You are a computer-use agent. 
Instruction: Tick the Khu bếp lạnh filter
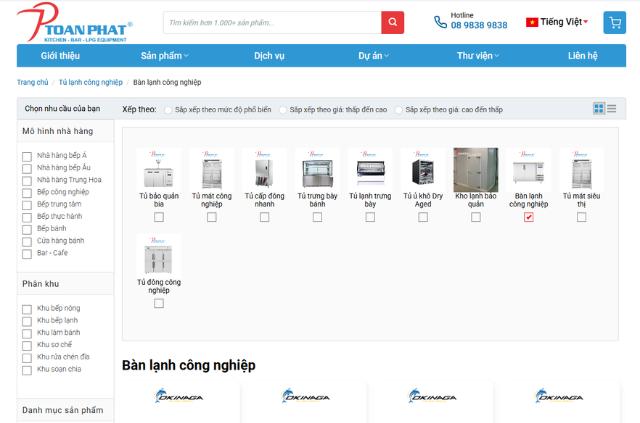click(27, 322)
